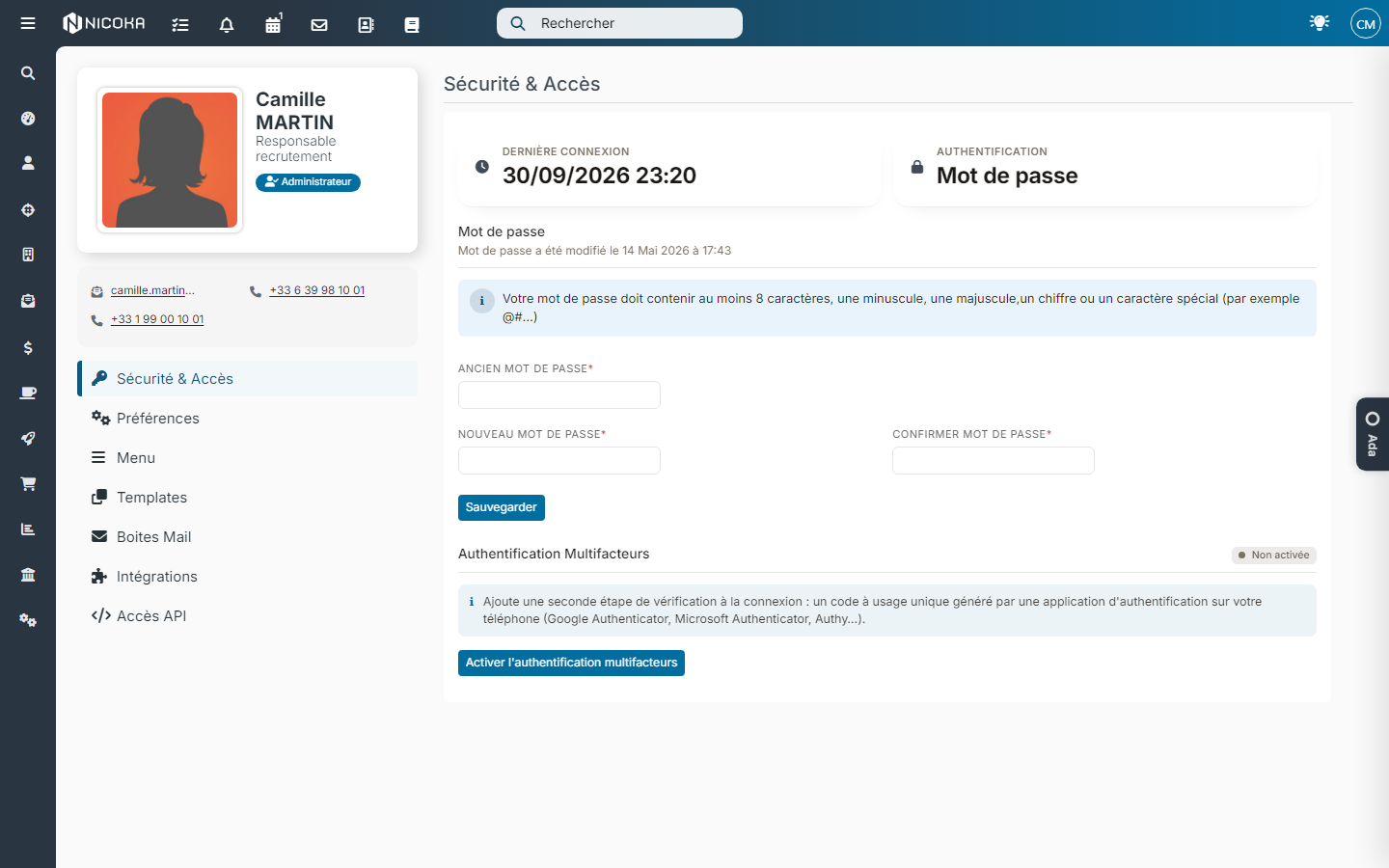Click the +33 1 99 00 10 01 phone link

[157, 319]
